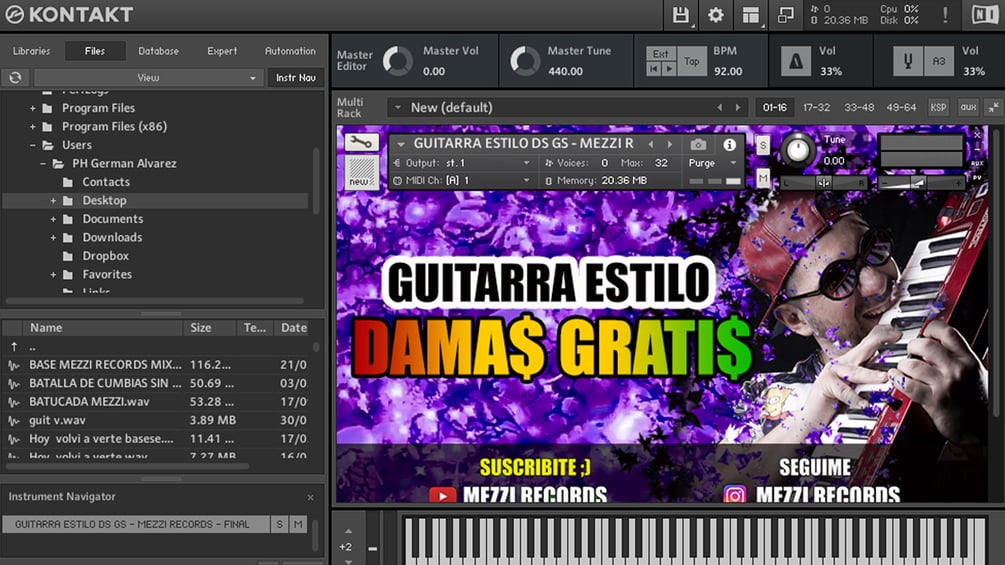Click the waveform icon beside guit v.wav
This screenshot has width=1005, height=565.
[13, 420]
